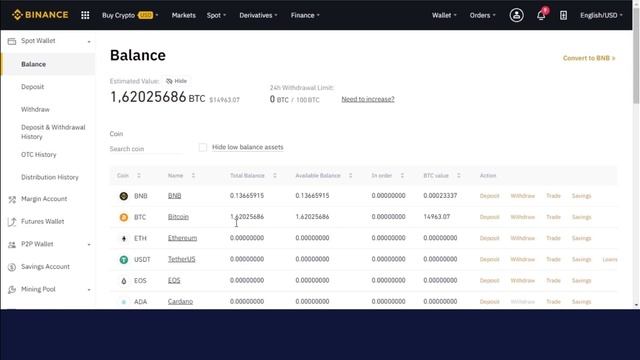Click Trade in the ETH row

tap(553, 238)
